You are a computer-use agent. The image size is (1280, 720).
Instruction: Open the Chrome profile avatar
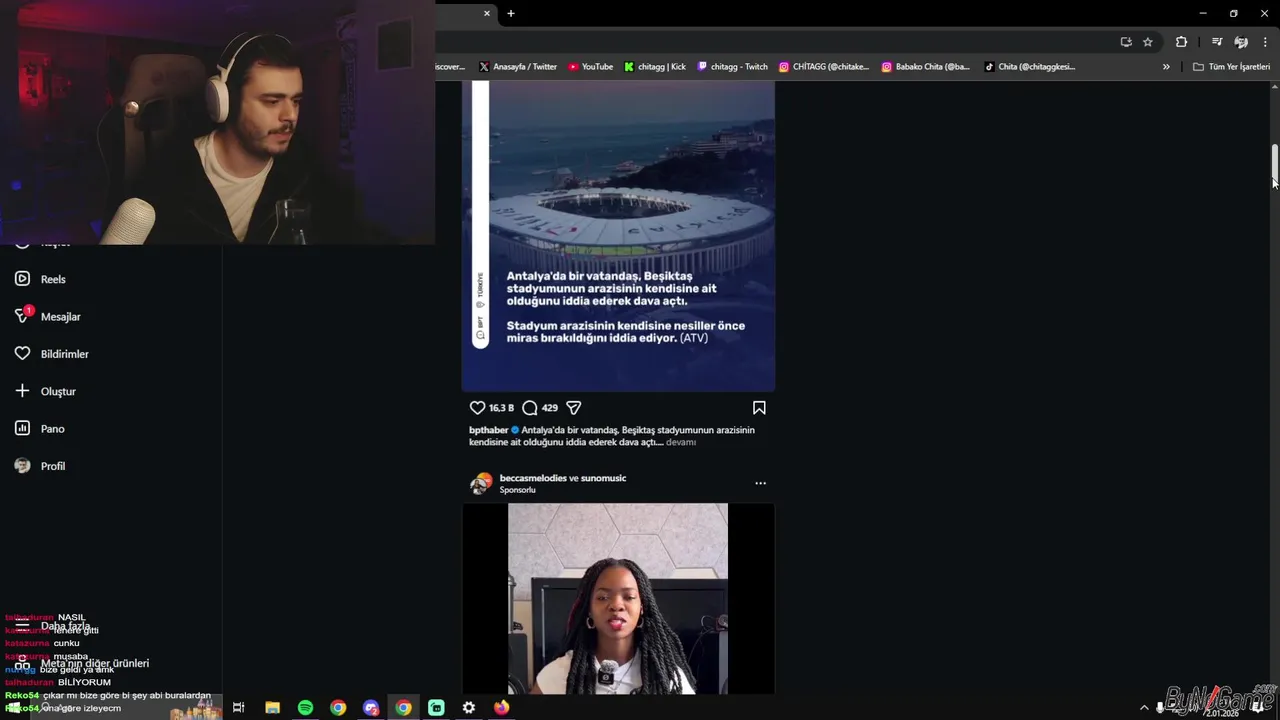(1241, 42)
